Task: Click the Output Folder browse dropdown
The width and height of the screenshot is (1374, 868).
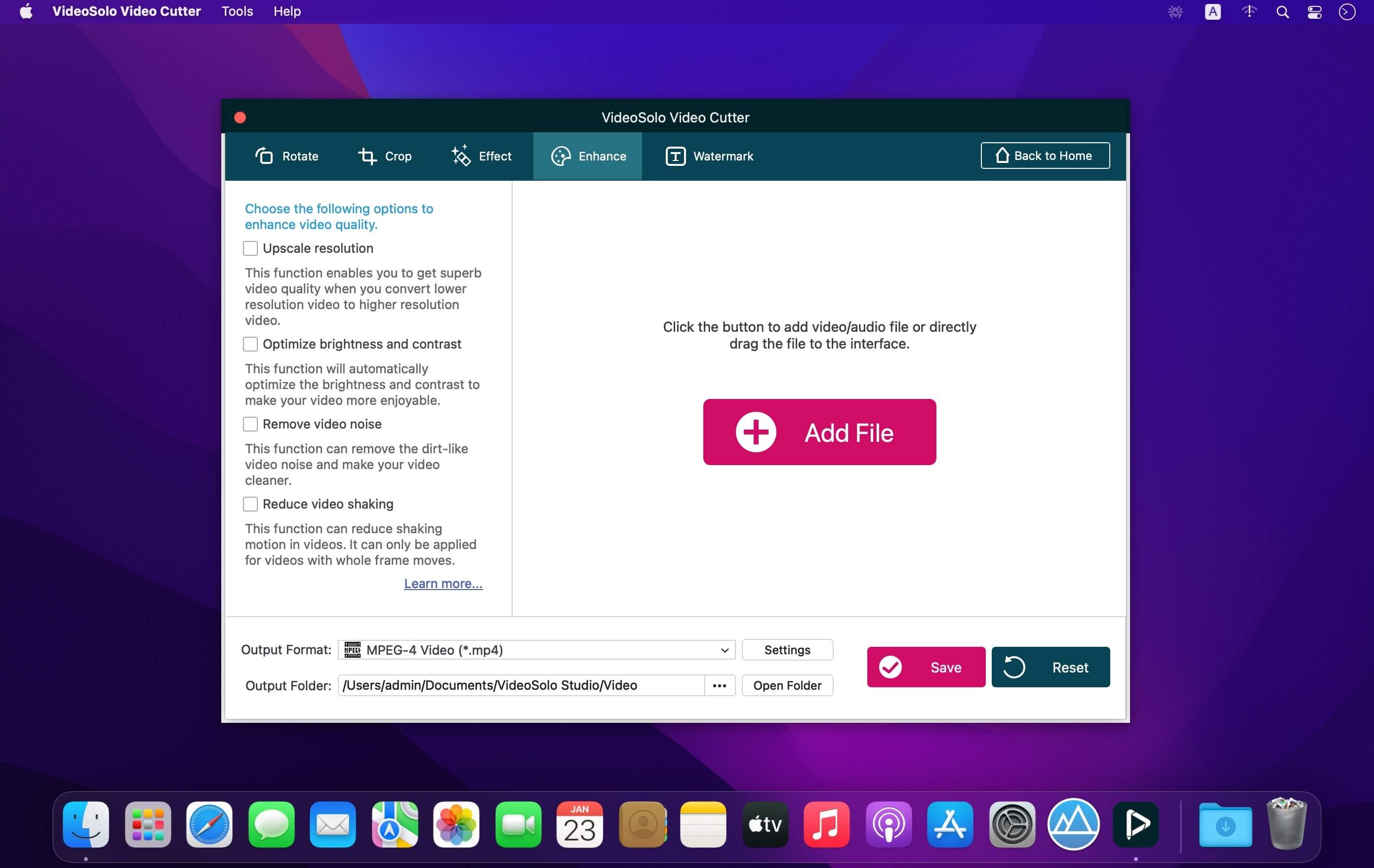Action: 718,685
